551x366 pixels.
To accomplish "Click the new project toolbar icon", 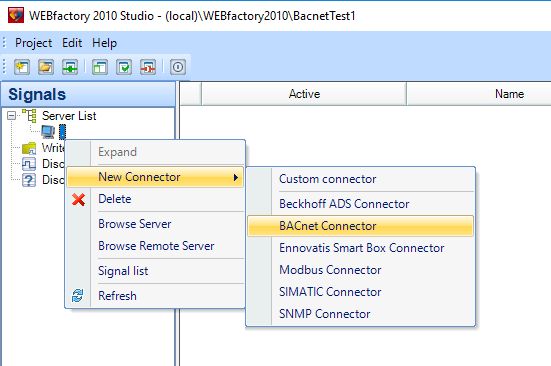I will click(x=22, y=67).
